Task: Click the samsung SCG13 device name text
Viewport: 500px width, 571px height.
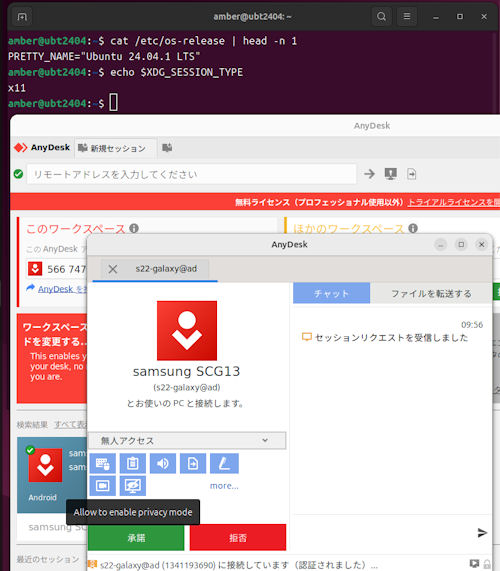Action: [186, 371]
